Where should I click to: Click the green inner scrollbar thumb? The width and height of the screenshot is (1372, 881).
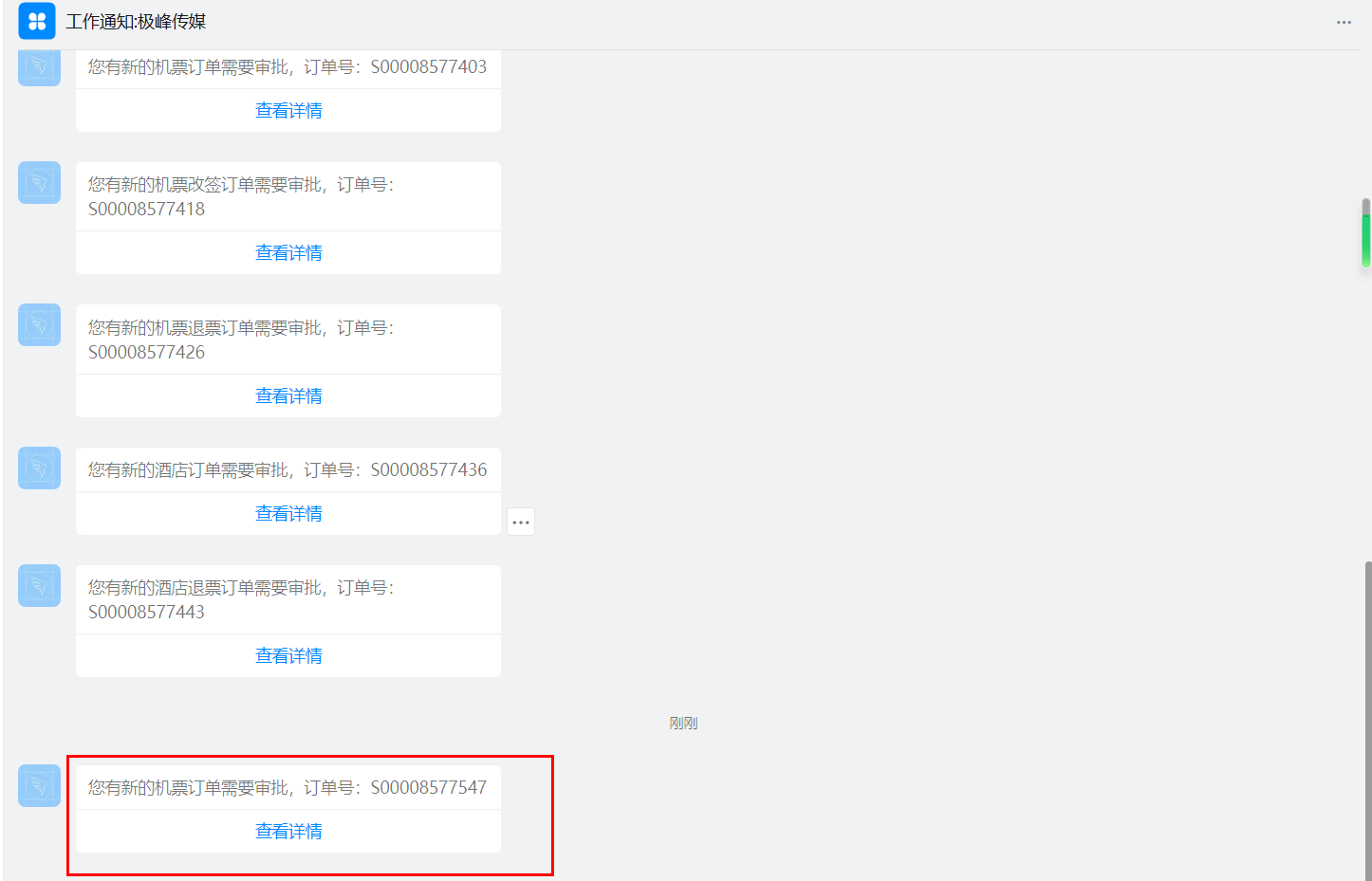coord(1366,240)
